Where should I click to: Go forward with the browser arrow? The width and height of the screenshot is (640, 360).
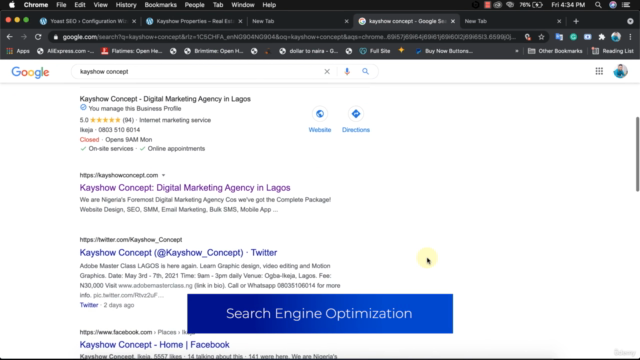coord(24,37)
